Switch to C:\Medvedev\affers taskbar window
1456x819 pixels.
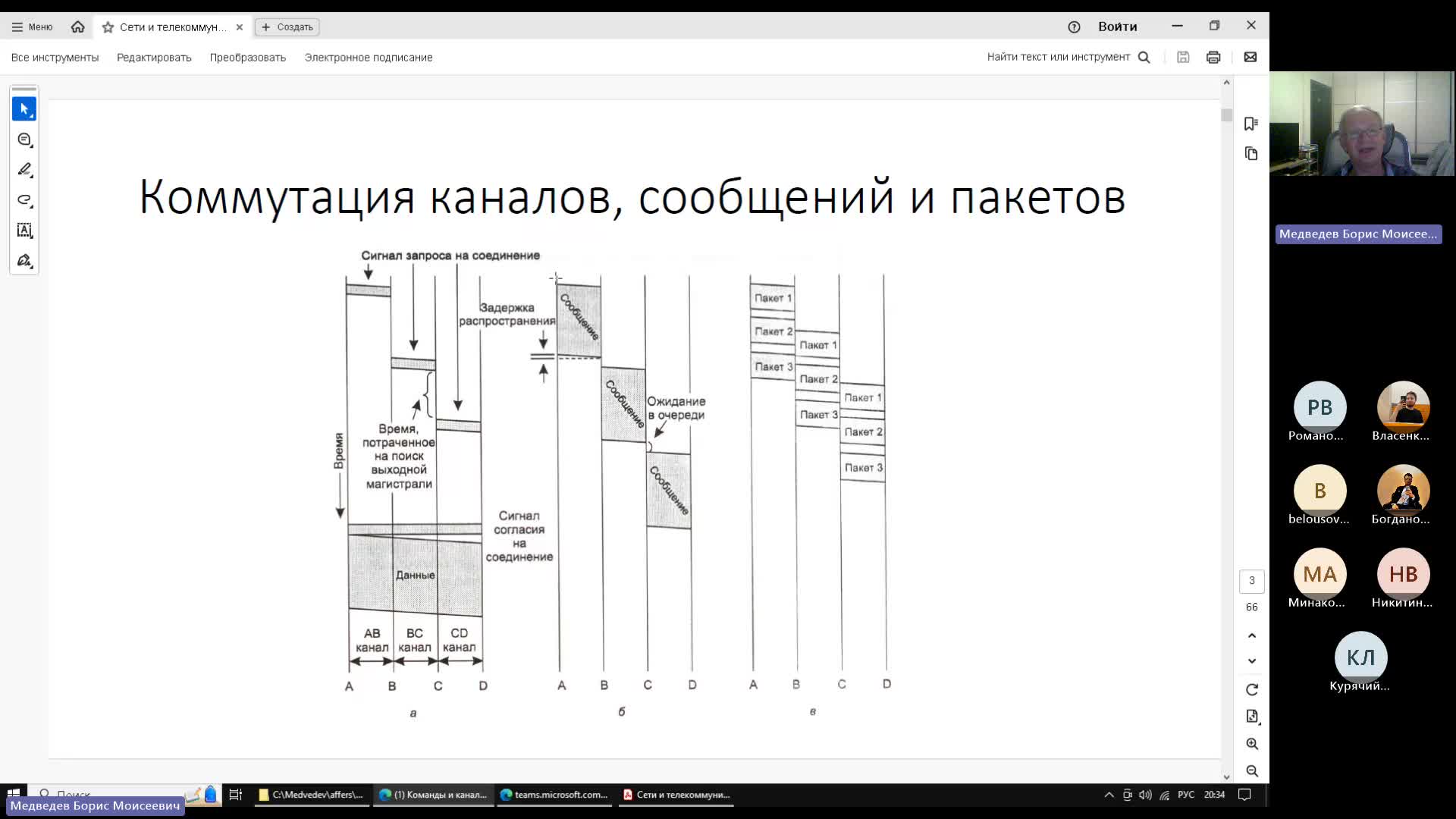(312, 795)
